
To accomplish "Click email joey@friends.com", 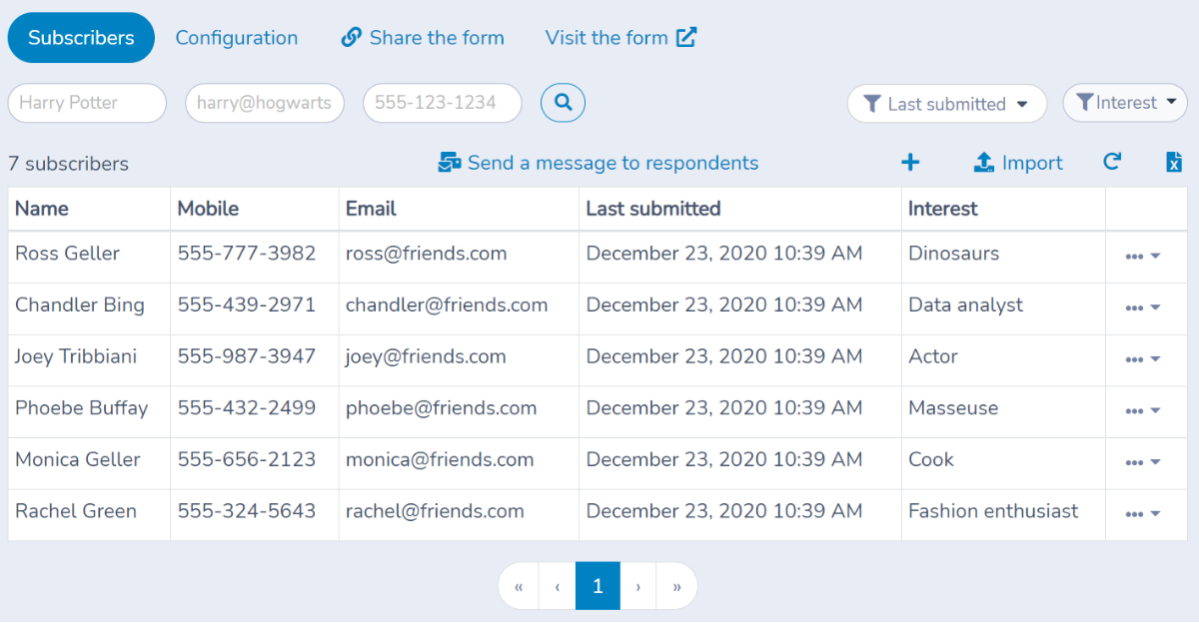I will (x=425, y=357).
